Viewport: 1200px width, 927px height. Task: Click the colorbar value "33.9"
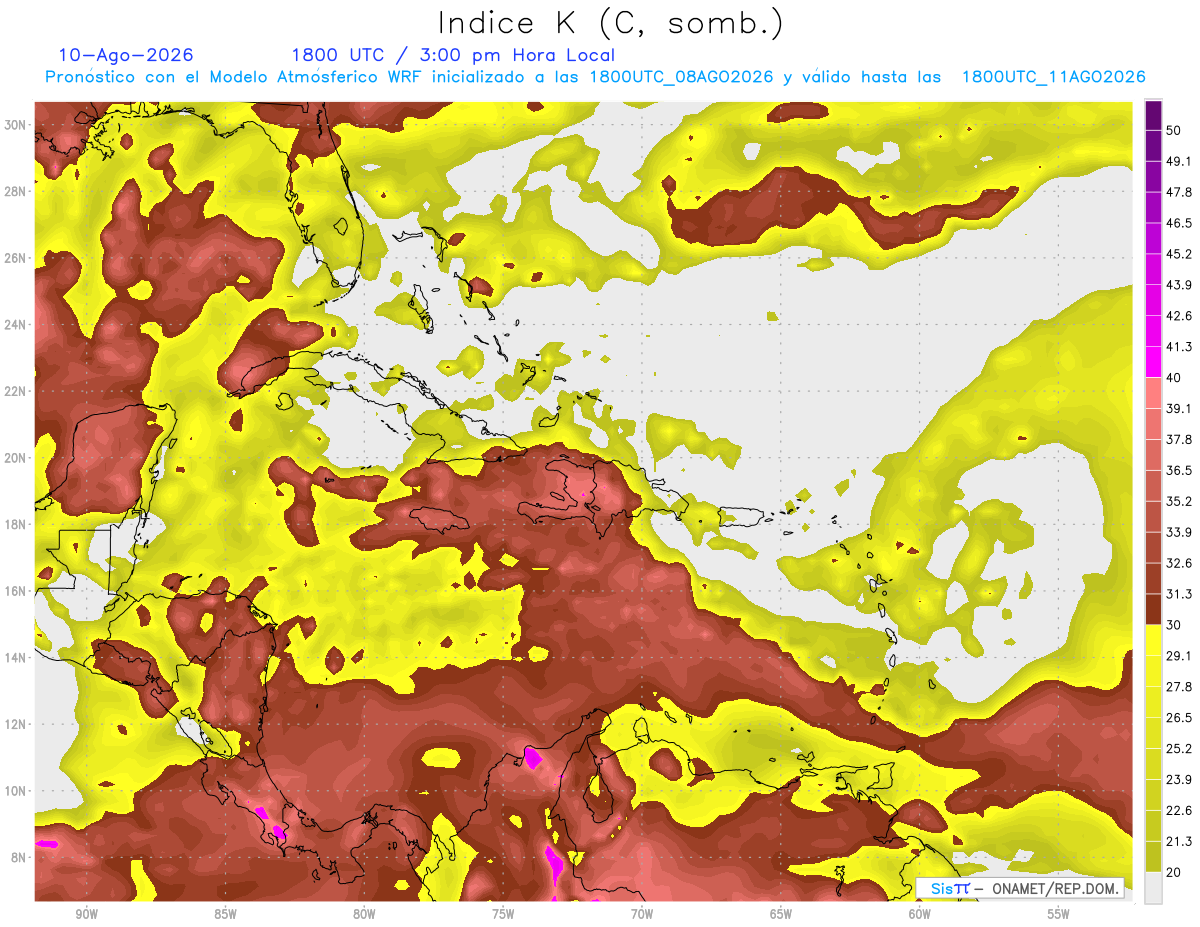pyautogui.click(x=1179, y=532)
